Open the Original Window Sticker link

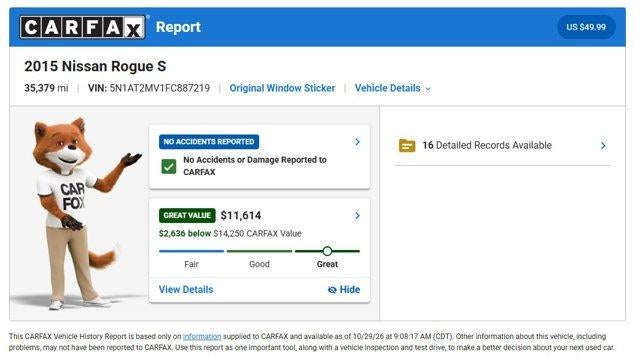point(282,88)
